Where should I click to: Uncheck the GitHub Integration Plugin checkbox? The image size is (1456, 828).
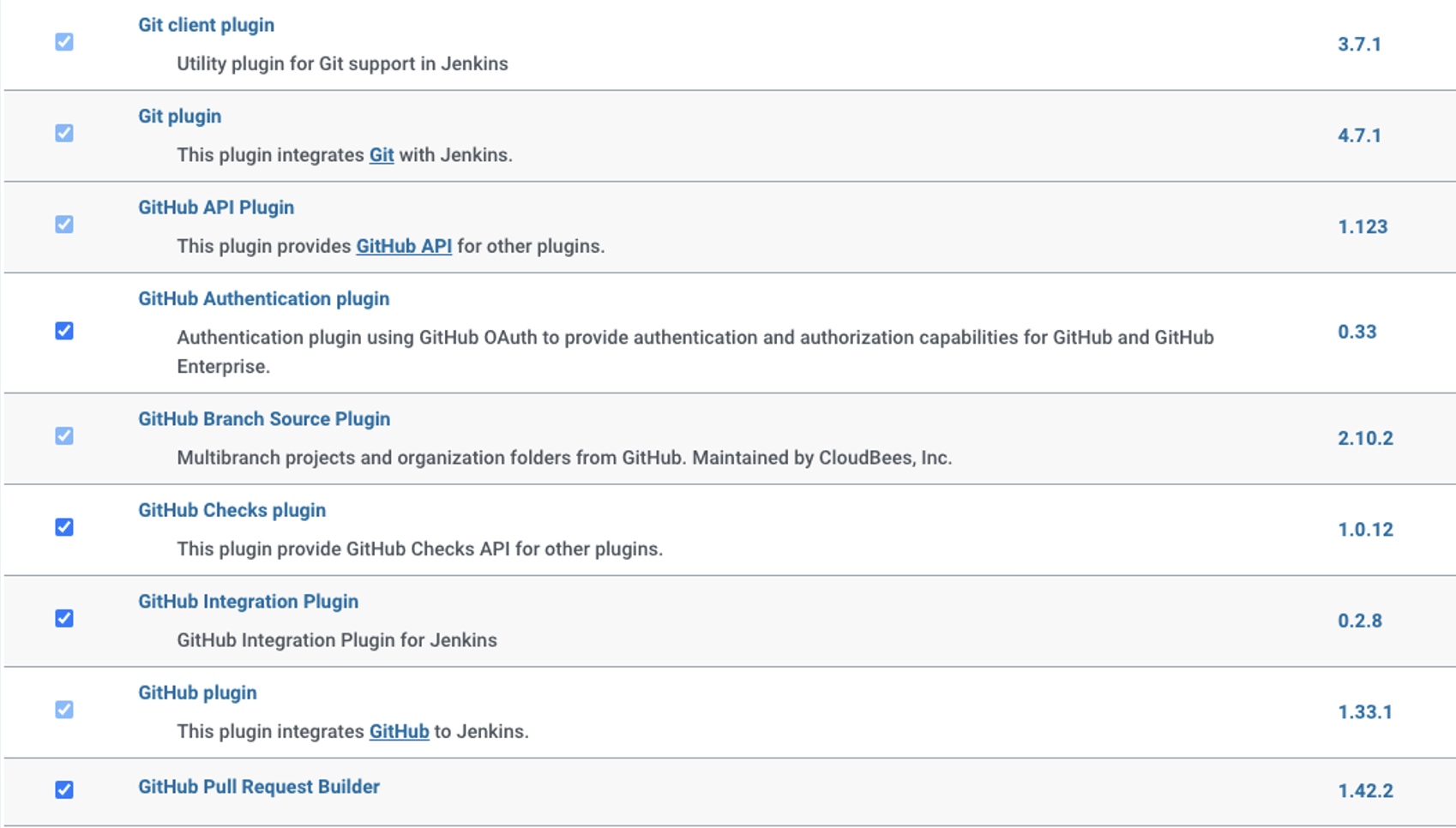[64, 619]
